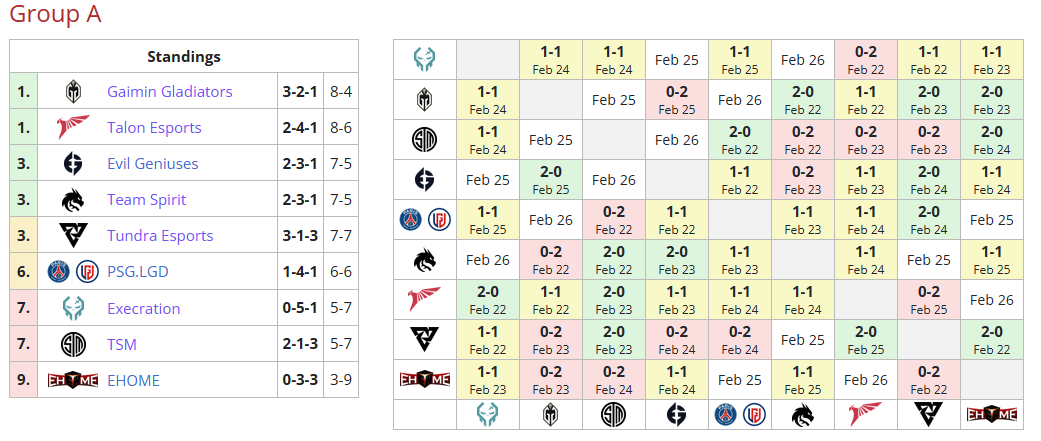The height and width of the screenshot is (441, 1041).
Task: Click the PSG.LGD logo in the standings
Action: pos(73,272)
